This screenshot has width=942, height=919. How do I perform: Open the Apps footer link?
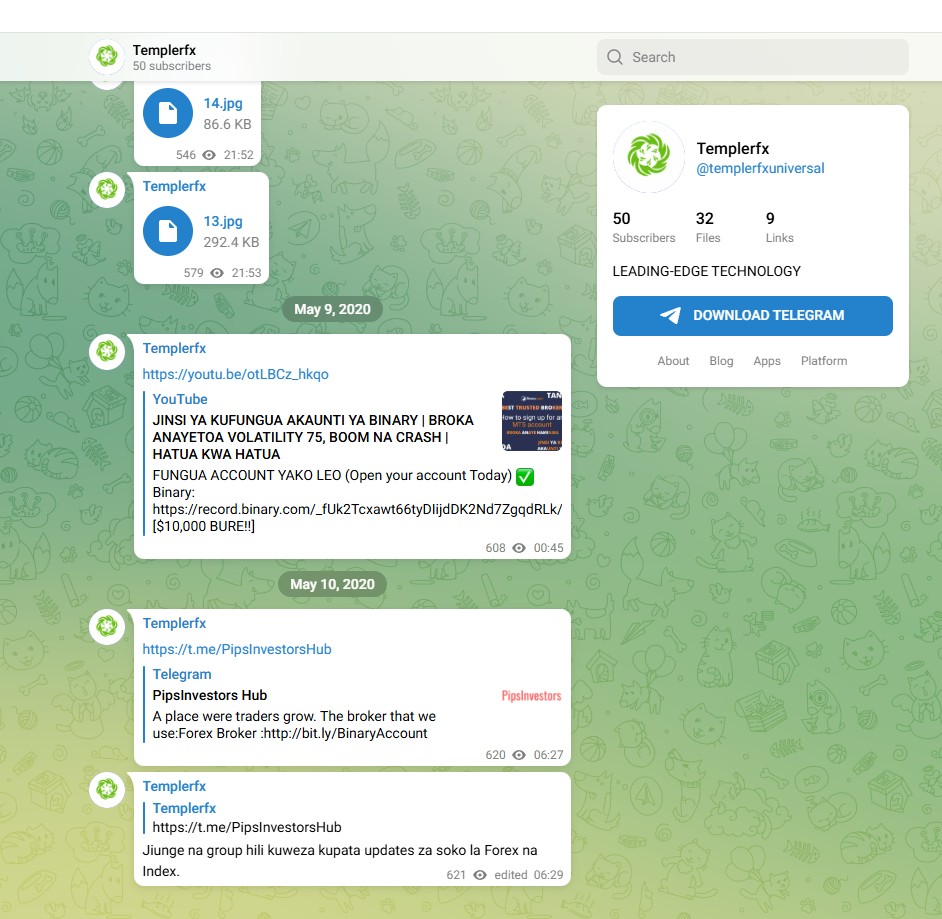pos(767,361)
